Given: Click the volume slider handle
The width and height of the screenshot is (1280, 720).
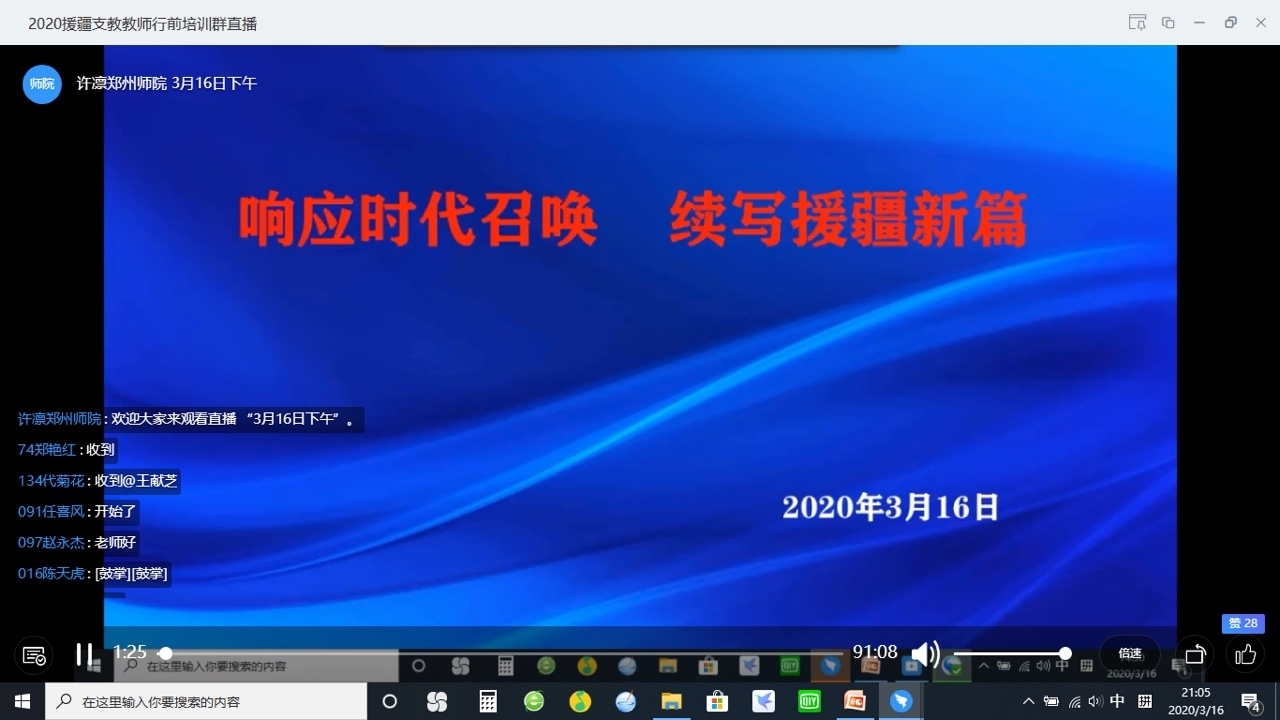Looking at the screenshot, I should point(1065,653).
